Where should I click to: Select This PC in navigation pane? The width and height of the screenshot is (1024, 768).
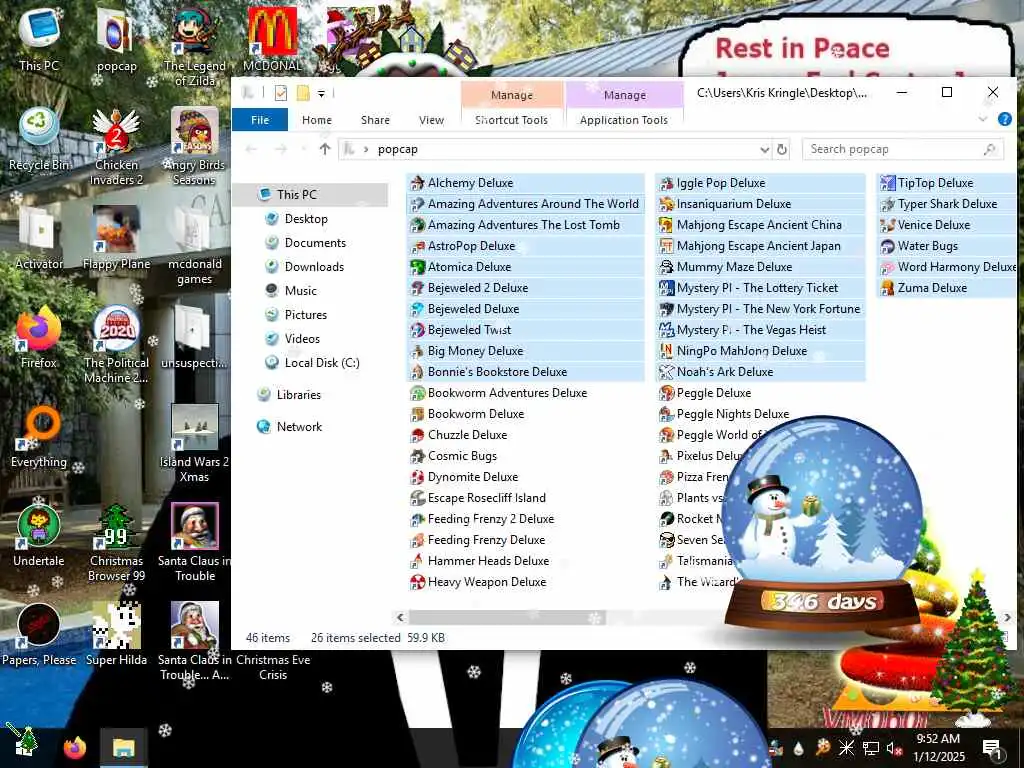296,194
